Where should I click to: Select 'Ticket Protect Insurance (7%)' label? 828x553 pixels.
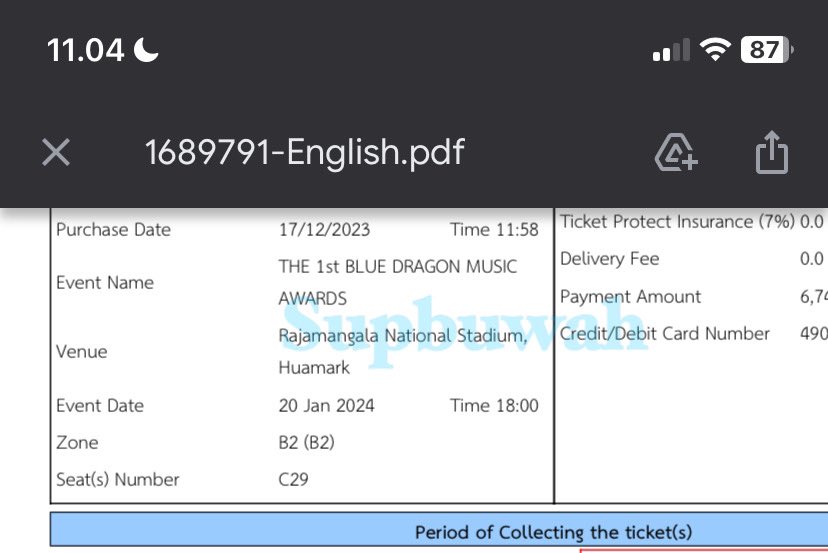point(677,222)
